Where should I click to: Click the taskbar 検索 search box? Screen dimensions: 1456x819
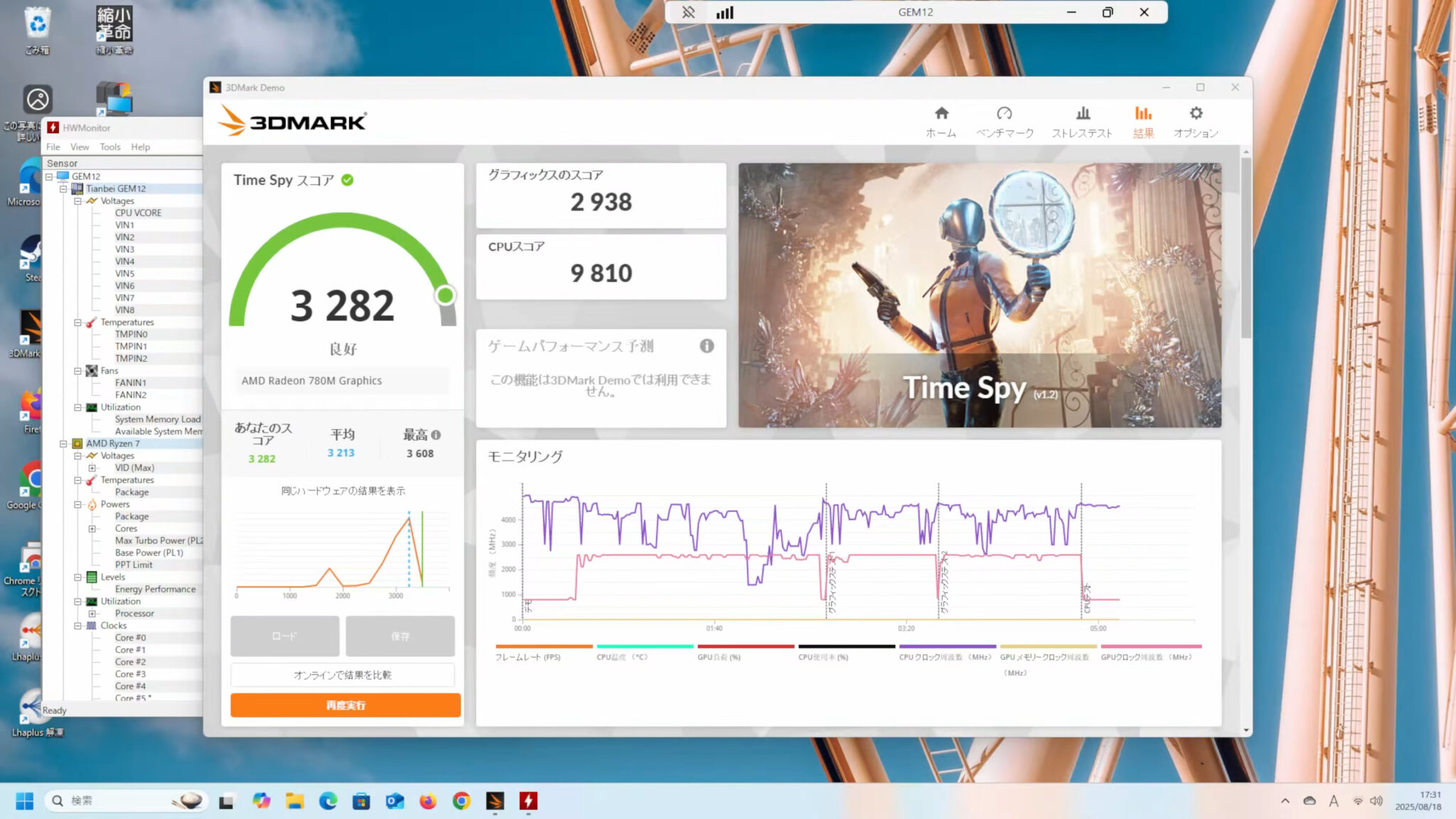tap(126, 801)
